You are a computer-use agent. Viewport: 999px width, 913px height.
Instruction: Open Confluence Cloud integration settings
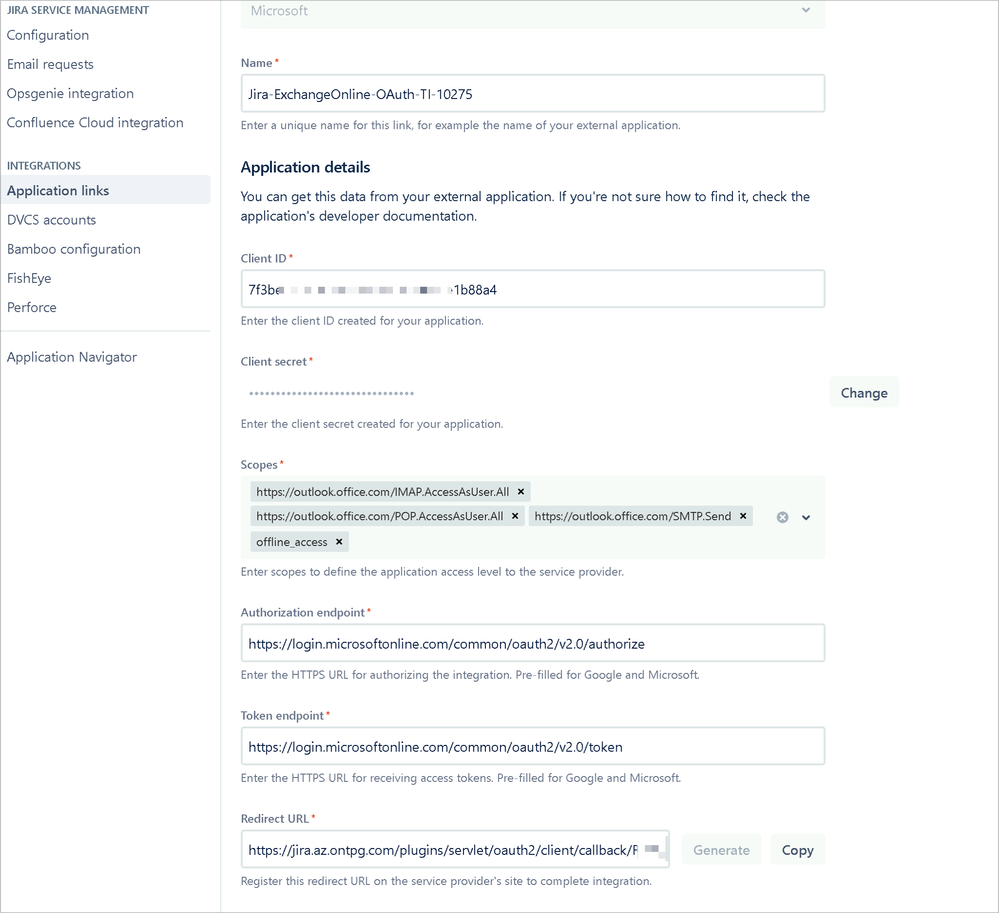[x=95, y=122]
